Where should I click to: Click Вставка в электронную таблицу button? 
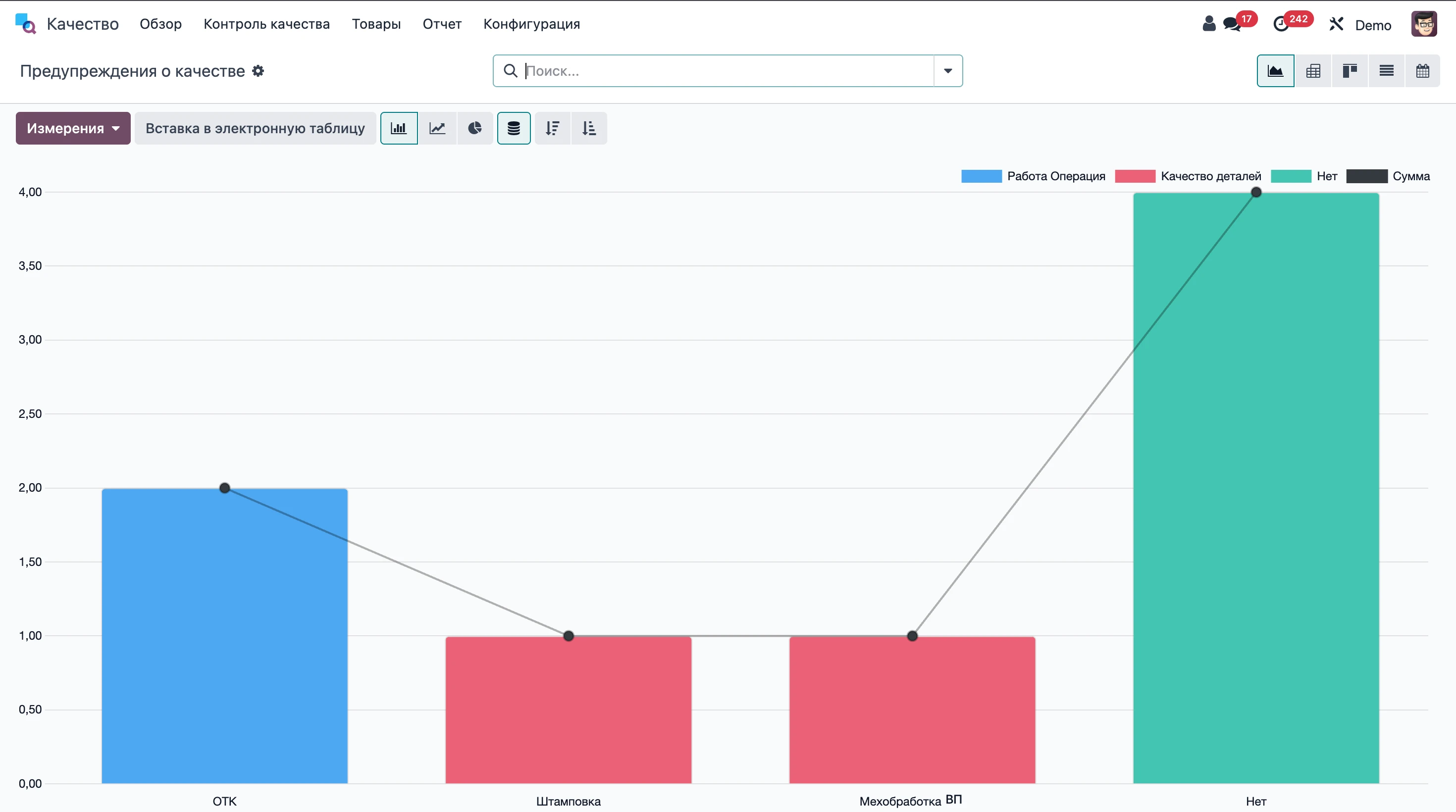[x=256, y=128]
